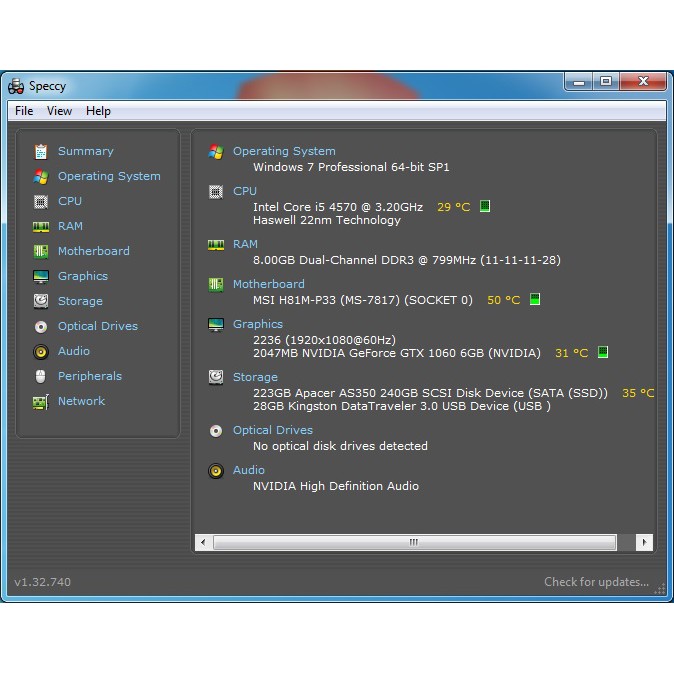
Task: Click the green CPU temperature indicator
Action: [485, 207]
